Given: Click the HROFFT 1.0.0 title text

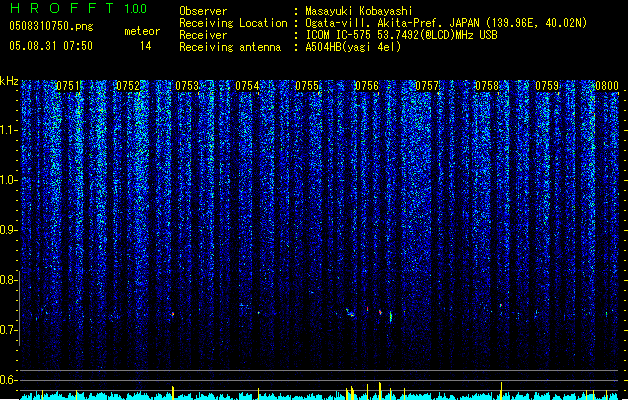Looking at the screenshot, I should pos(79,8).
